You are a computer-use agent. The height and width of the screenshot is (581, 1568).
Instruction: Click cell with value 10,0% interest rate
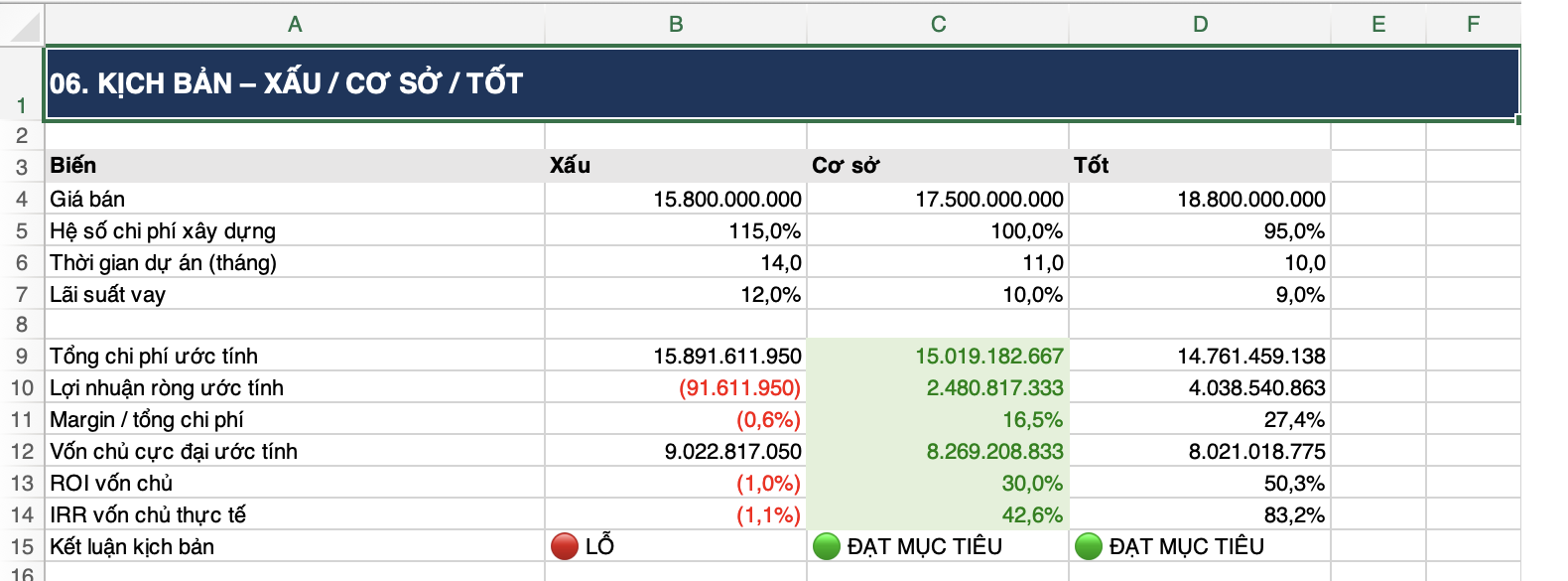point(938,294)
